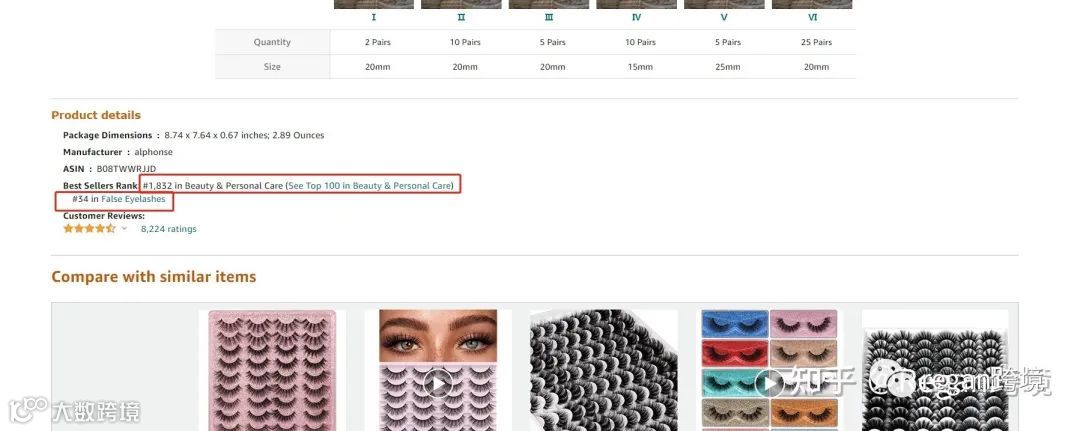Screen dimensions: 1080x431
Task: Click the manufacturer name alphonse
Action: (x=154, y=152)
